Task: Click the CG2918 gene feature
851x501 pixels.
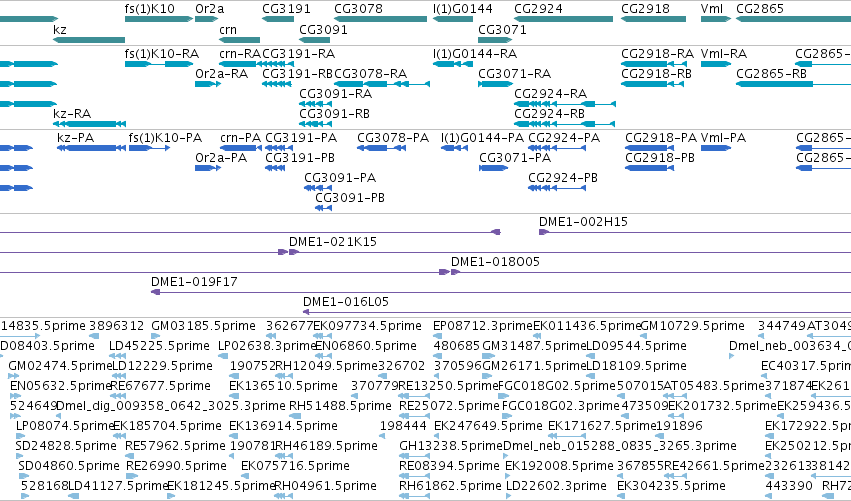Action: [x=653, y=19]
